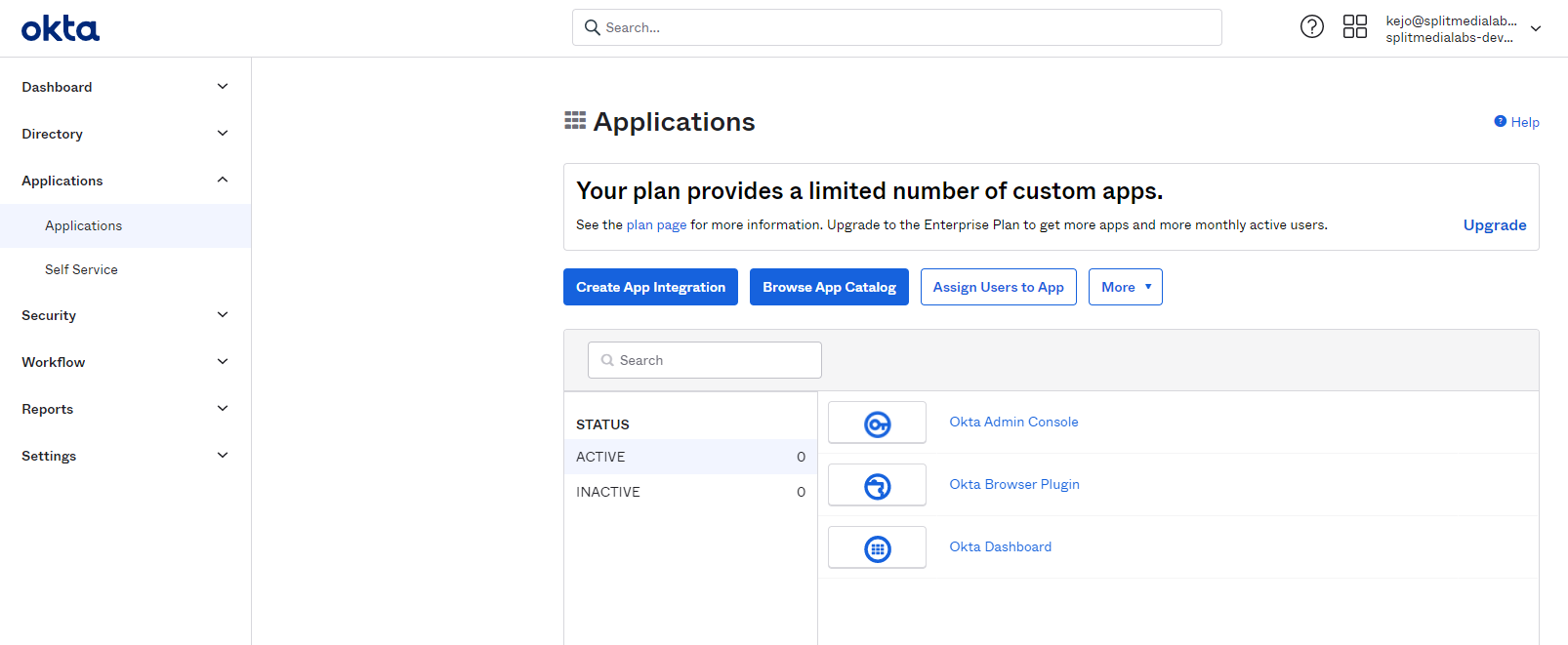This screenshot has height=645, width=1568.
Task: Open Okta Browser Plugin link
Action: click(1014, 484)
